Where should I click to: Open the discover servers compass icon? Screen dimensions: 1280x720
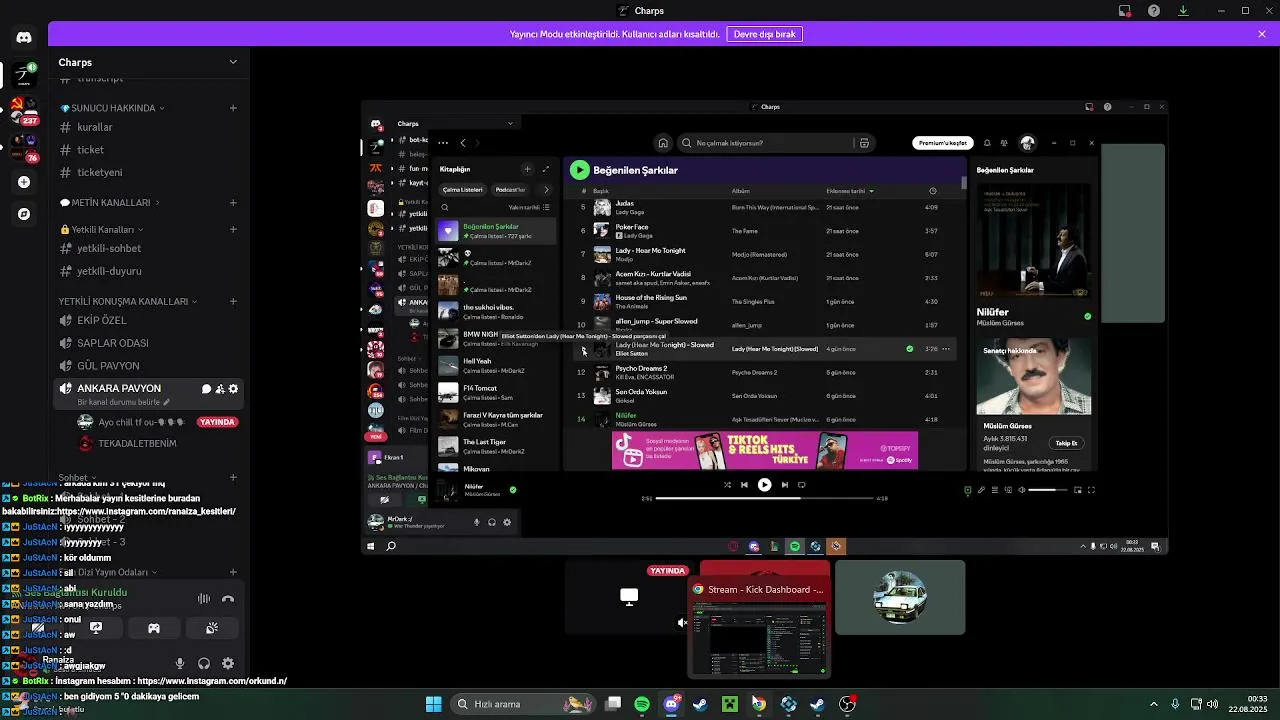[24, 214]
